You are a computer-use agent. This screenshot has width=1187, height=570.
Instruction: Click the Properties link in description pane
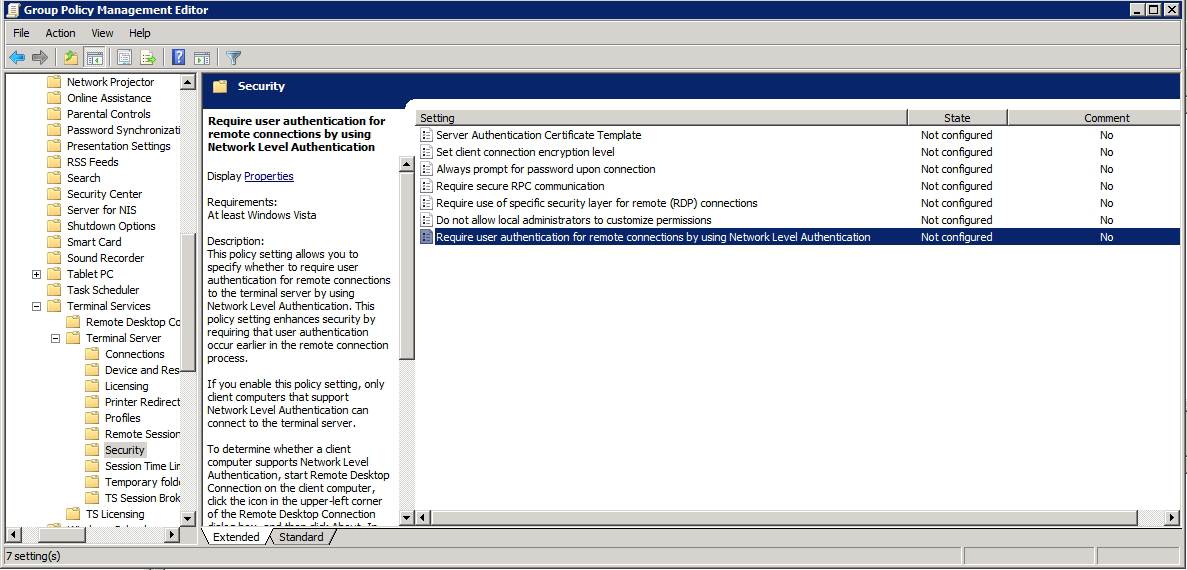pyautogui.click(x=268, y=176)
